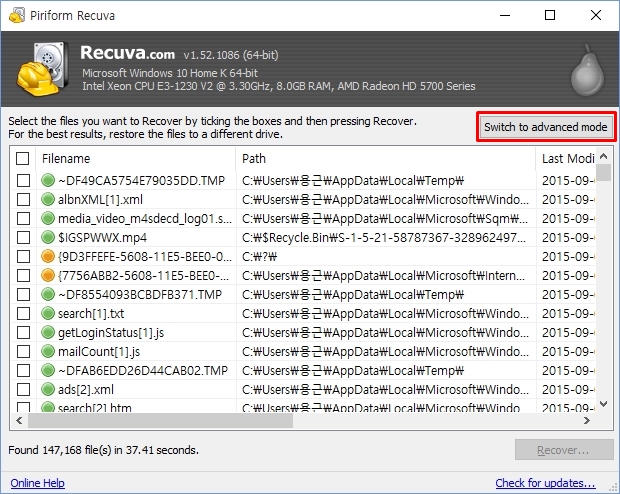Select the filename $IGSPWWX.mp4
This screenshot has width=620, height=494.
pos(102,237)
